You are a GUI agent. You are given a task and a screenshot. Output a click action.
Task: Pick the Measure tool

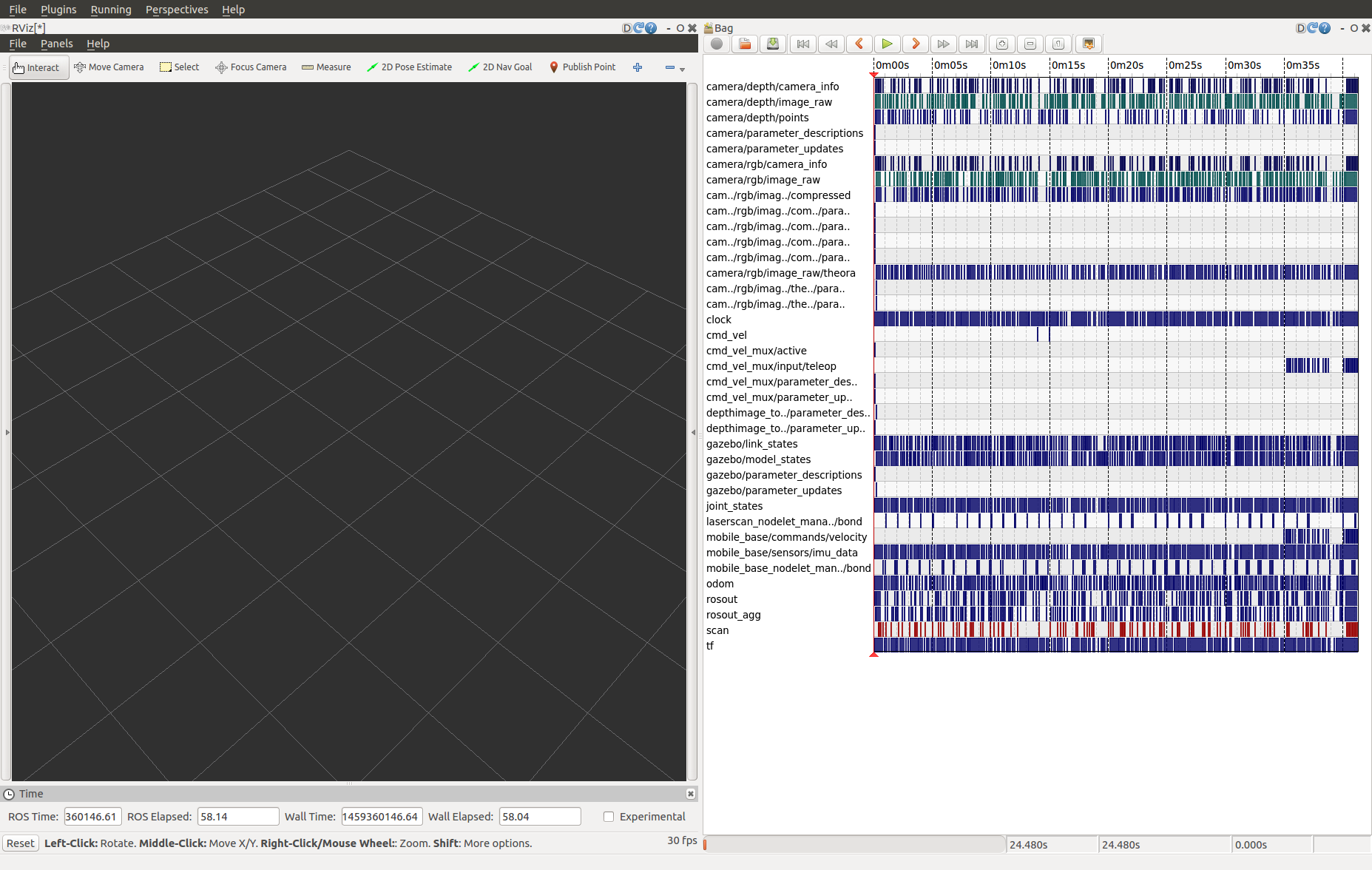pos(326,67)
